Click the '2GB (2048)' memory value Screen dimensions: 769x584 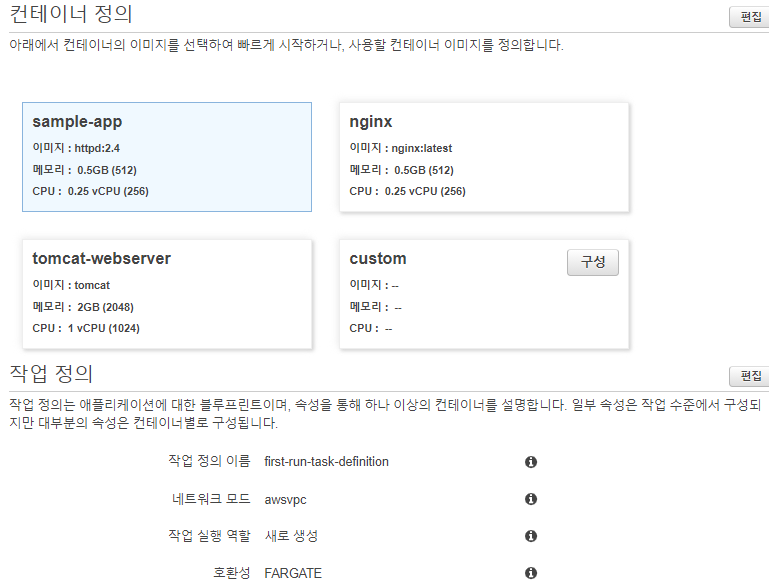pos(105,307)
